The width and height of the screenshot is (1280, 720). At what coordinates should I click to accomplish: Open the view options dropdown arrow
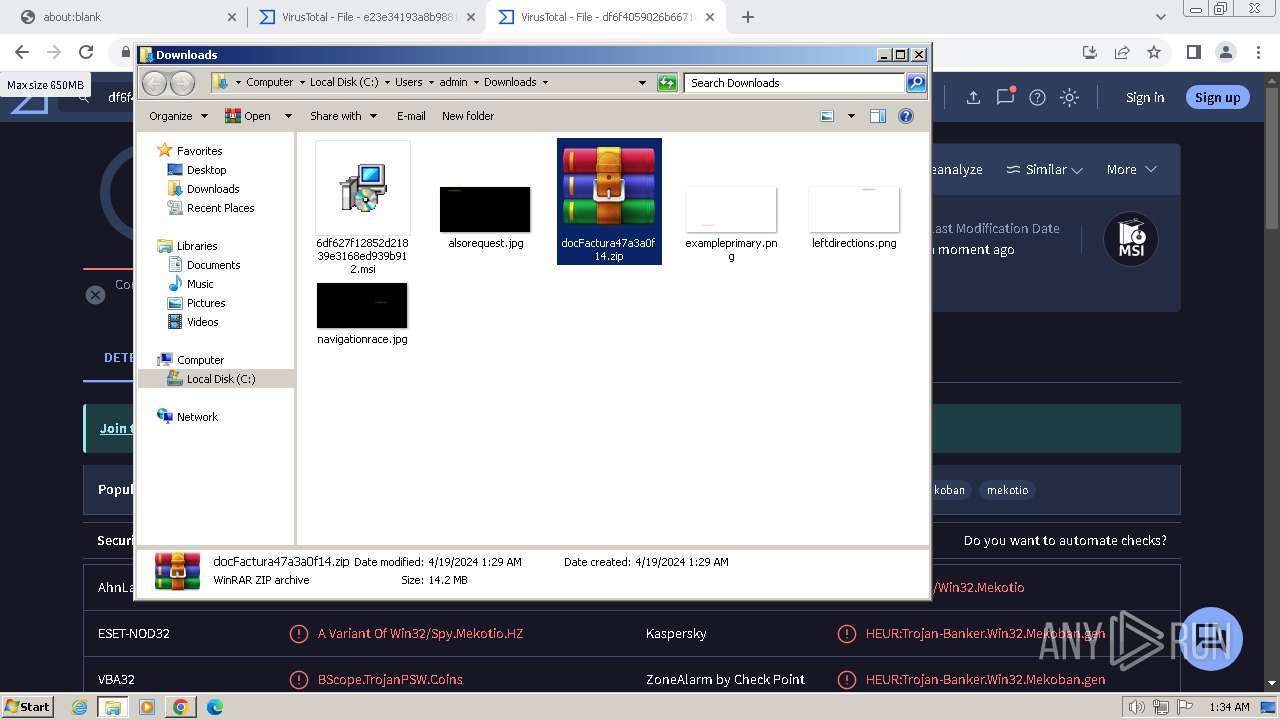click(x=851, y=116)
